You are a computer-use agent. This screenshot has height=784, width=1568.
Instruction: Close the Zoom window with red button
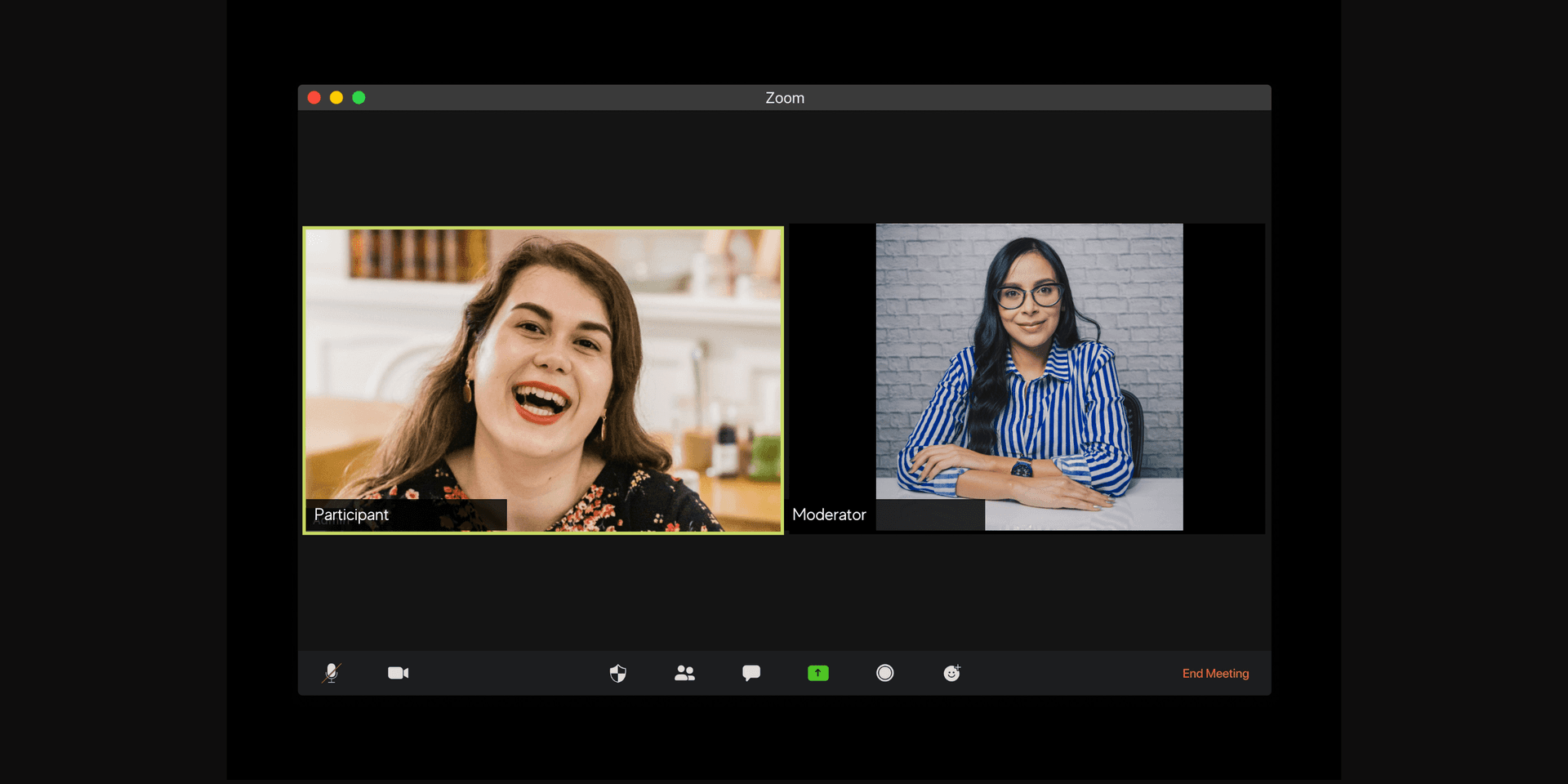point(314,98)
